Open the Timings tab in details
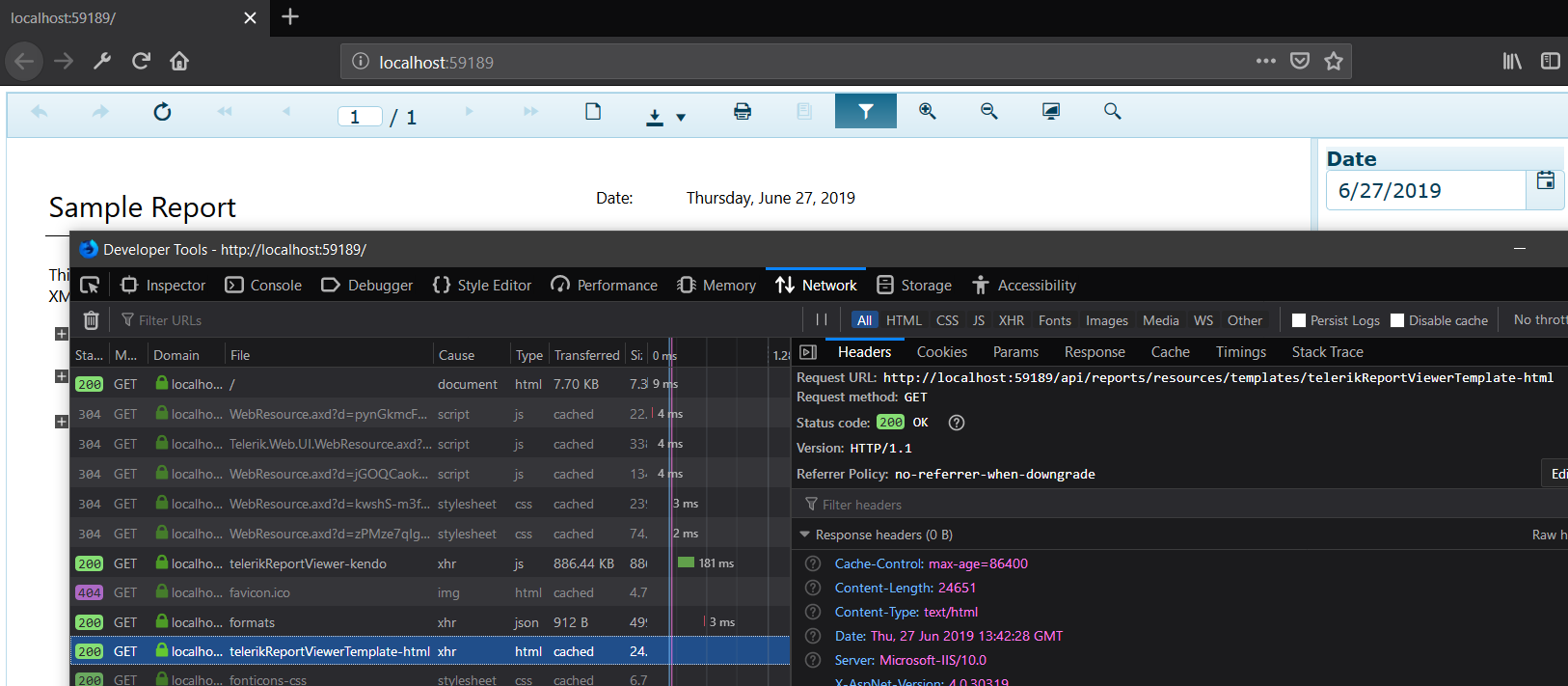Viewport: 1568px width, 686px height. (x=1240, y=352)
